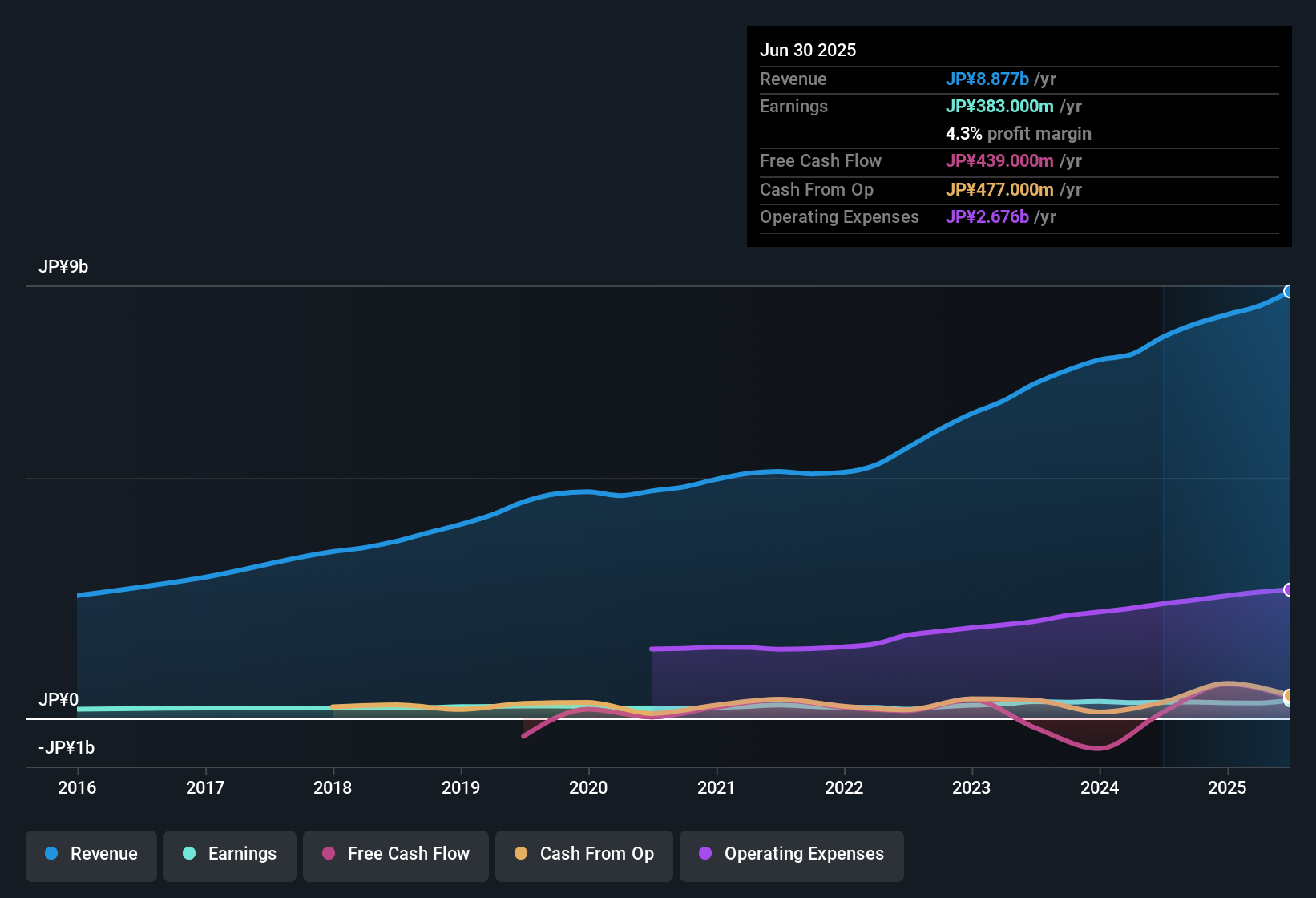
Task: Click the JP¥2.676b Operating Expenses value
Action: pos(989,217)
